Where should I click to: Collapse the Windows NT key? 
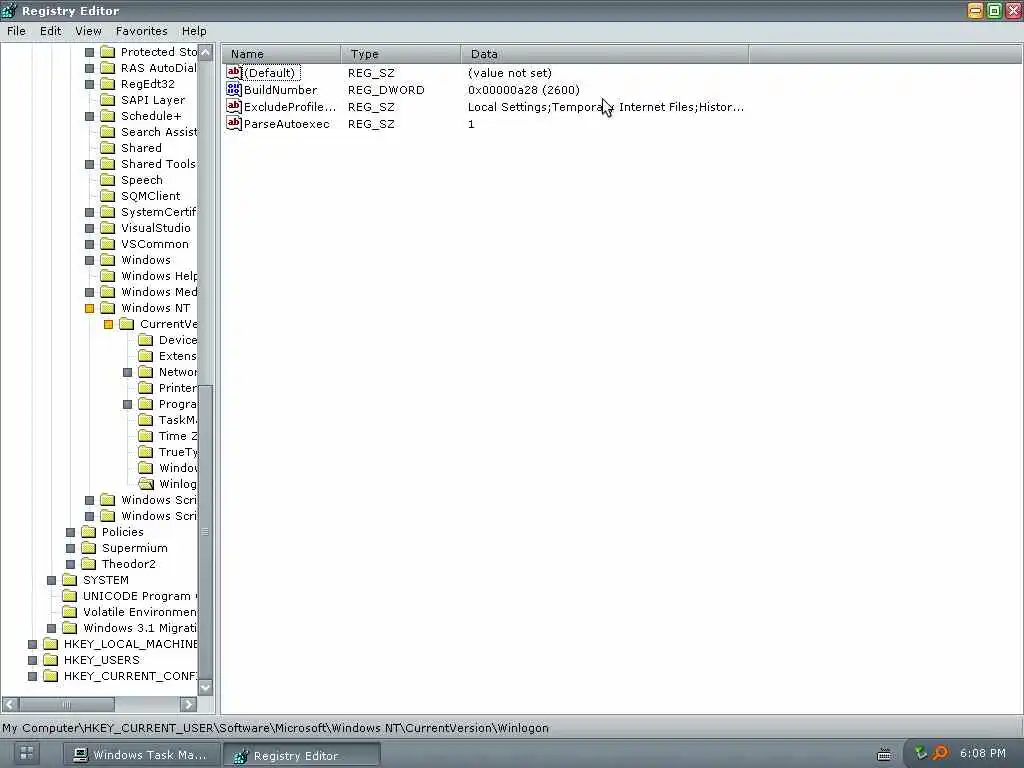[x=89, y=308]
